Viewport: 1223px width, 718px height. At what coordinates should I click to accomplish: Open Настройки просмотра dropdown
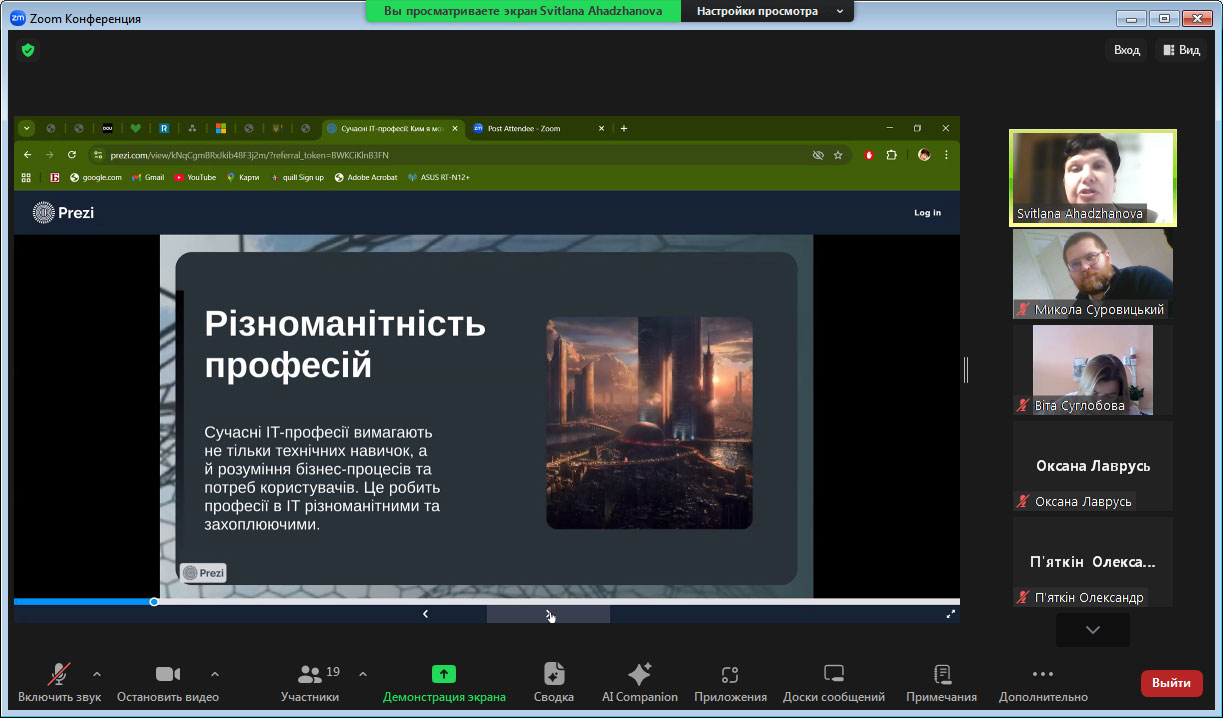pos(769,11)
